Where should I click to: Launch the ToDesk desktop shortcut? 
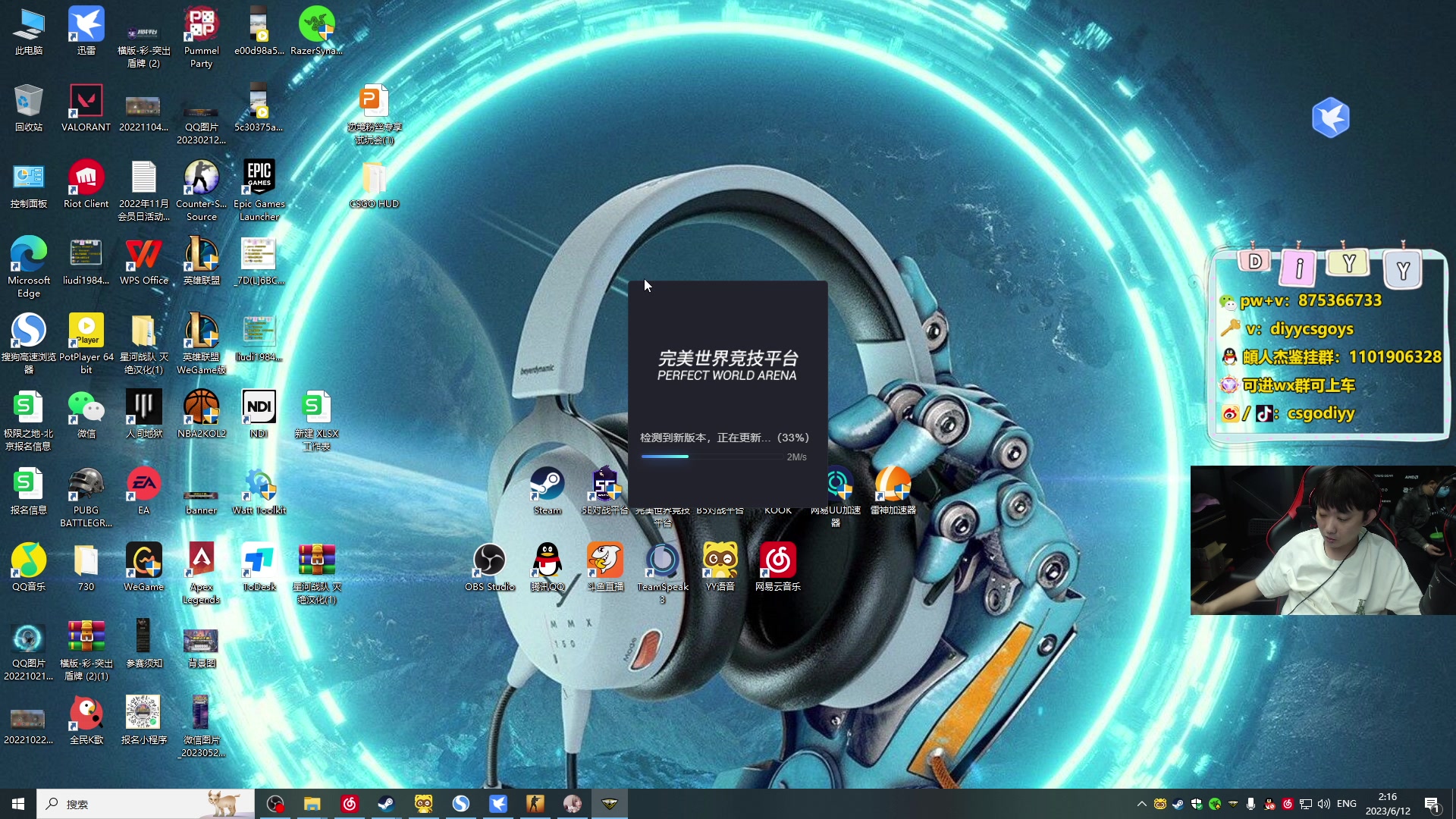259,568
